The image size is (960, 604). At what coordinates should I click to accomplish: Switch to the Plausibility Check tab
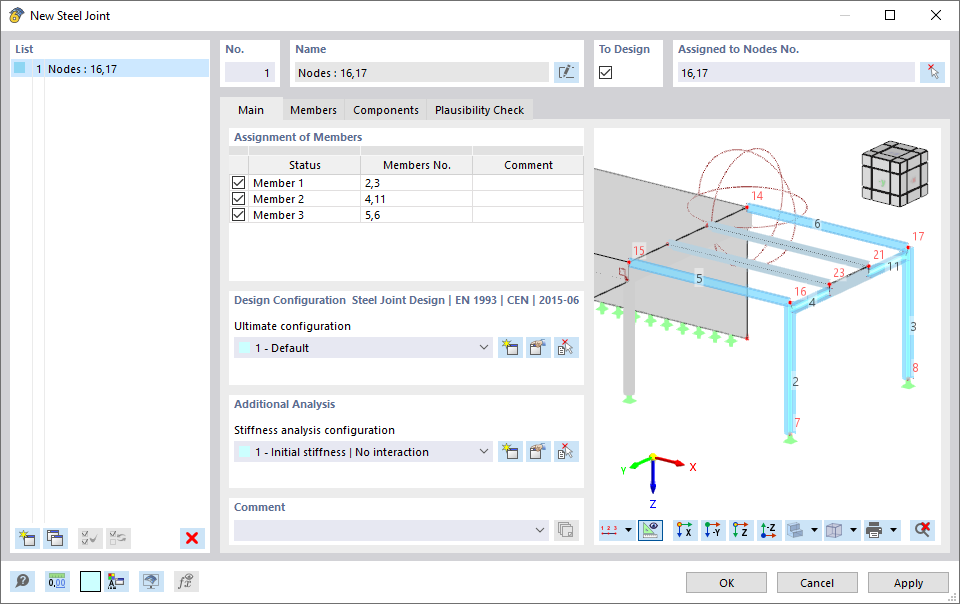tap(479, 110)
